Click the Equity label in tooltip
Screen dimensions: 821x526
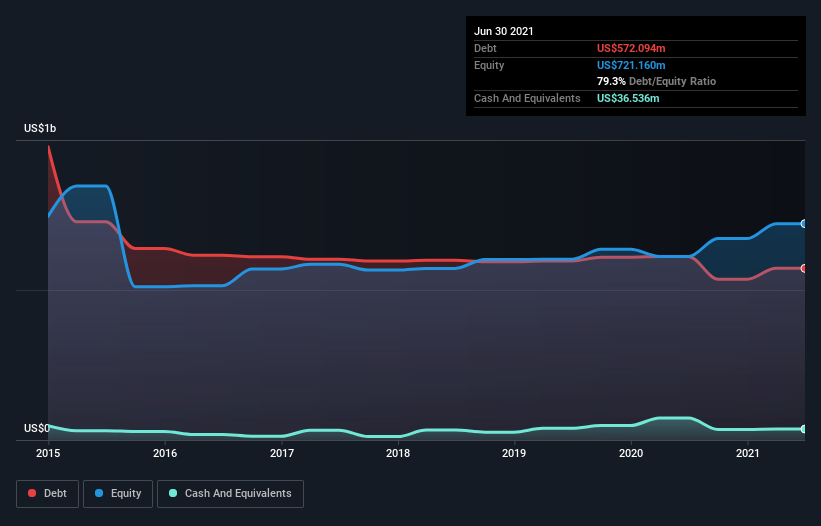coord(489,65)
